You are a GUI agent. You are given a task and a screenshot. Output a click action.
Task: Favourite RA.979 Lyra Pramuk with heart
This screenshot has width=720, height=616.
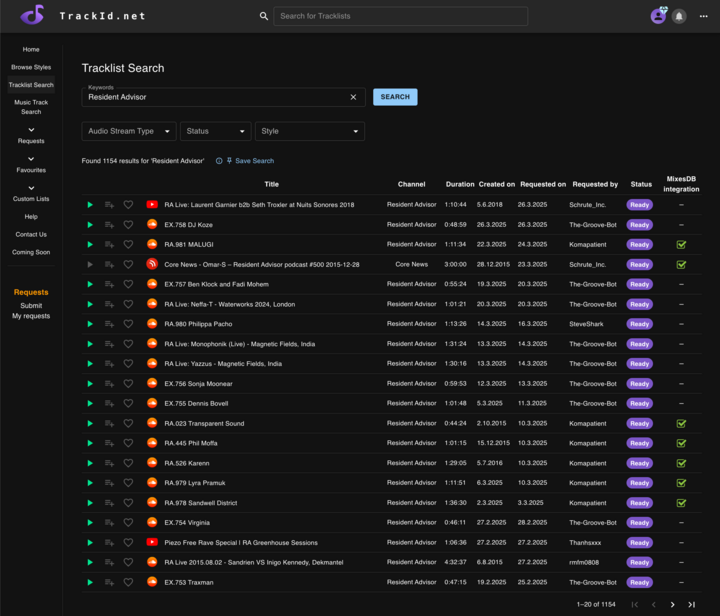128,483
